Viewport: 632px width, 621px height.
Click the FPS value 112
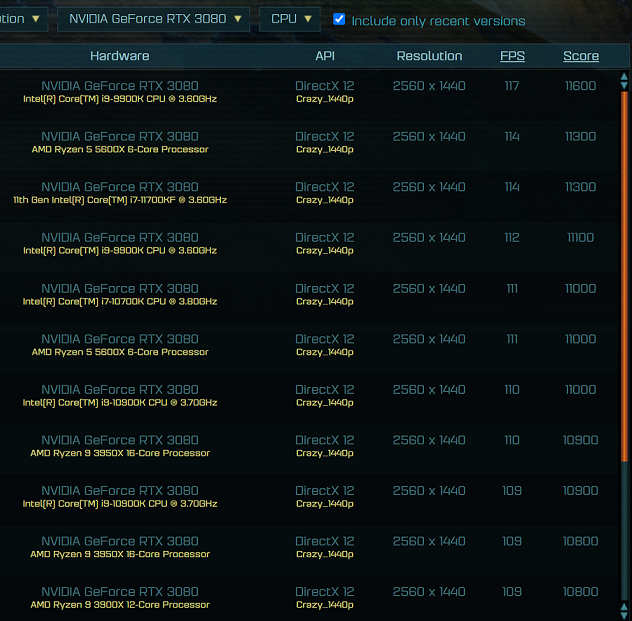pos(512,238)
